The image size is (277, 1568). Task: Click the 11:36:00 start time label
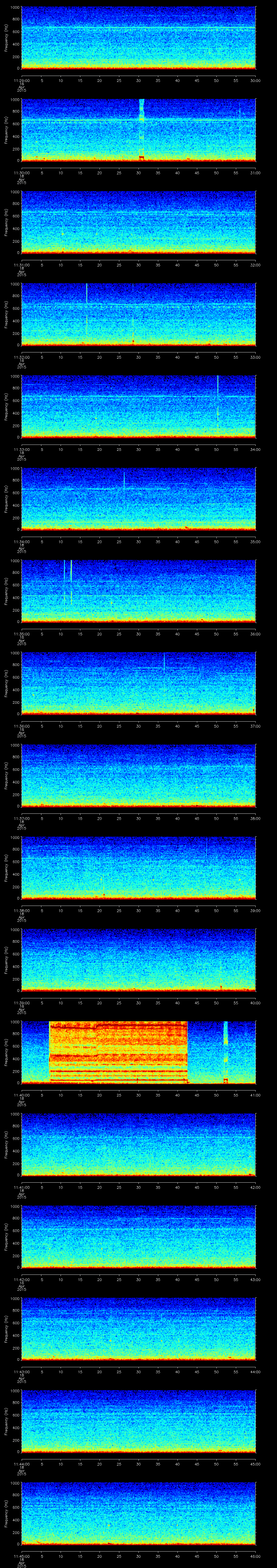point(21,726)
